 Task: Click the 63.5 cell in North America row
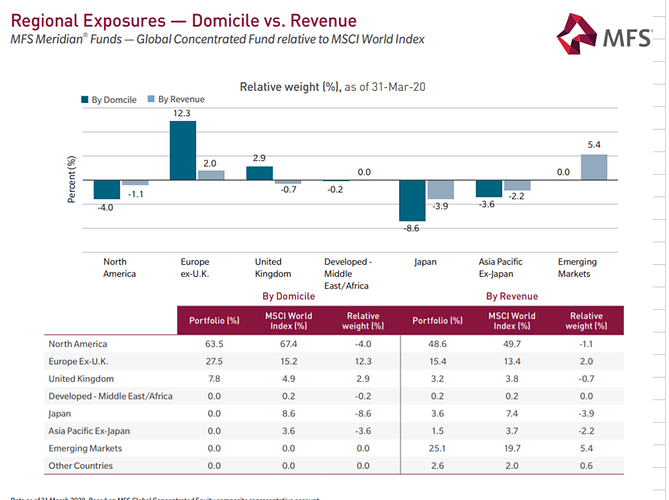click(214, 344)
